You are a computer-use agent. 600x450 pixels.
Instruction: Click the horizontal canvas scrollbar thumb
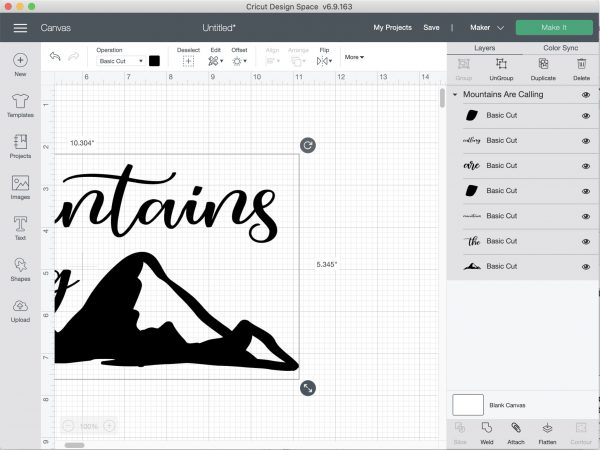click(74, 445)
